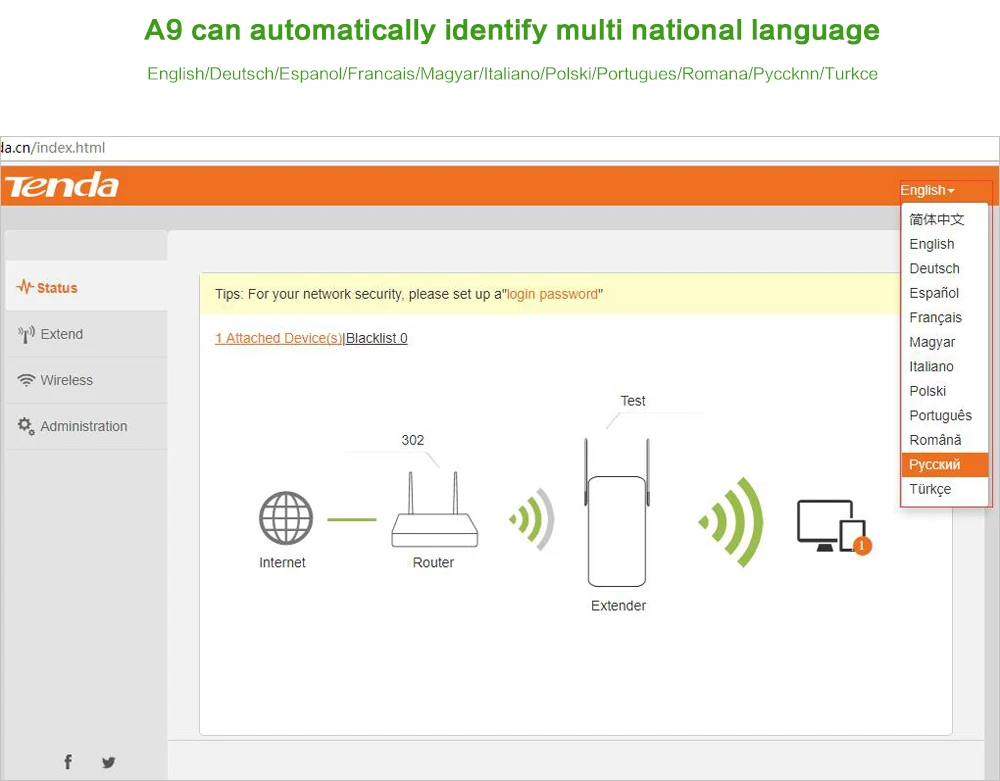Click the Administration gear icon
This screenshot has width=1000, height=781.
(26, 426)
